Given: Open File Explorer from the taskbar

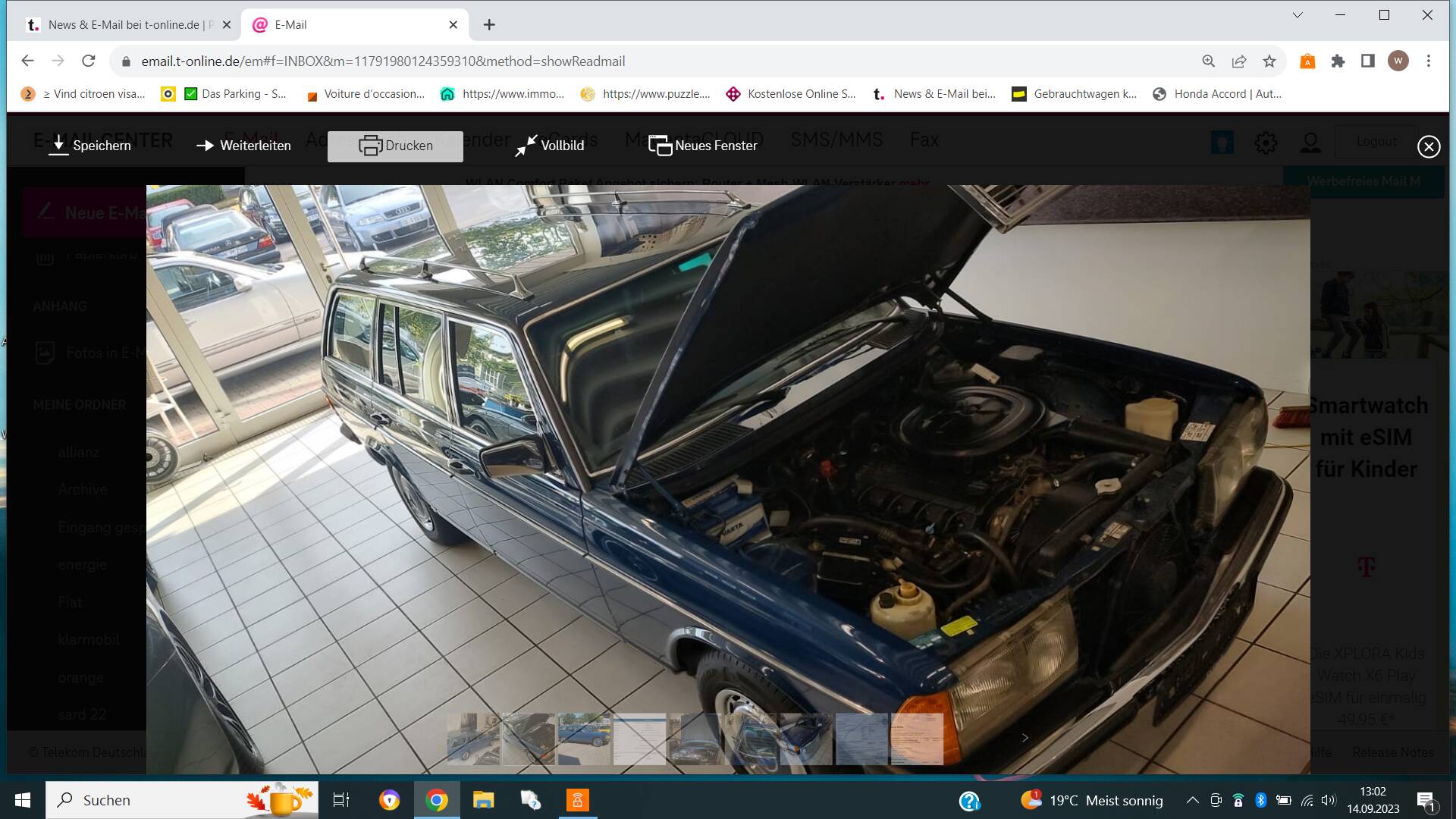Looking at the screenshot, I should click(483, 800).
